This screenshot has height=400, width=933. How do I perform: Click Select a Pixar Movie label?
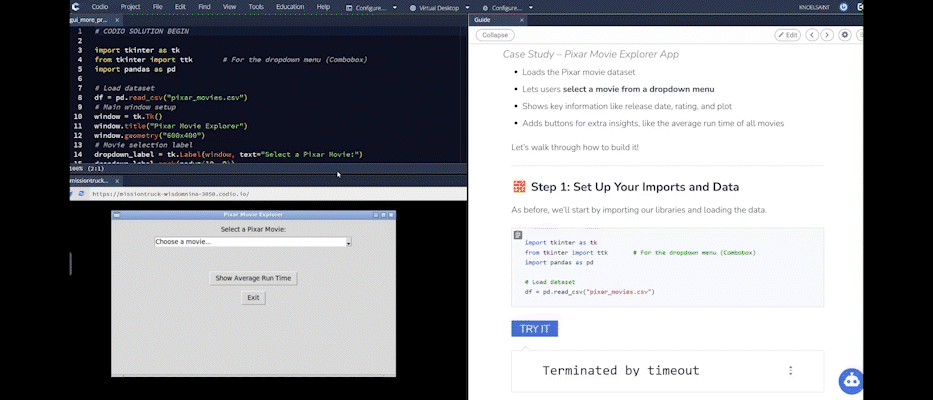(253, 229)
